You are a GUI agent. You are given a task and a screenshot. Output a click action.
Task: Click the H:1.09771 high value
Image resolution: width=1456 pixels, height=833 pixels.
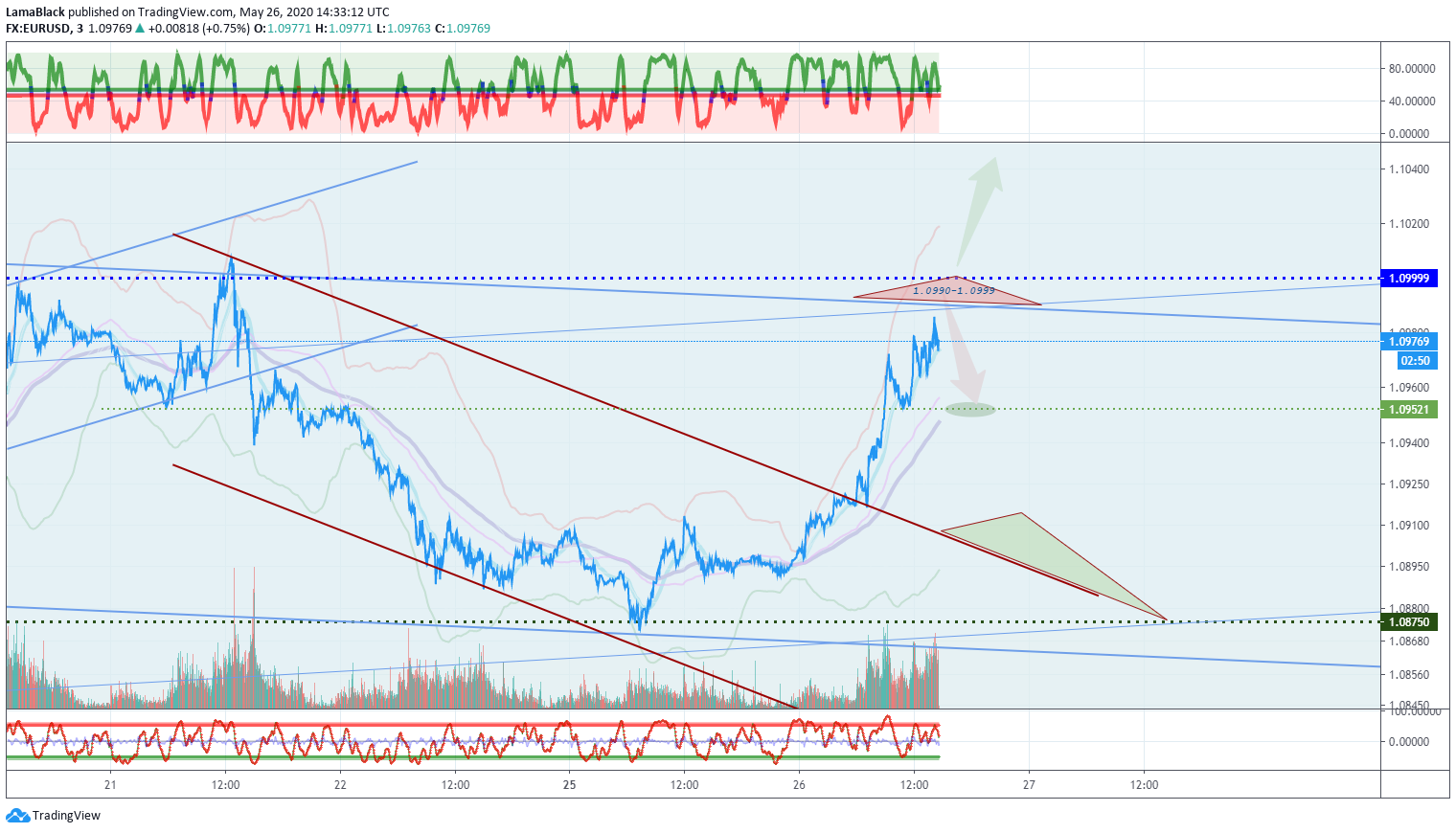pyautogui.click(x=344, y=29)
